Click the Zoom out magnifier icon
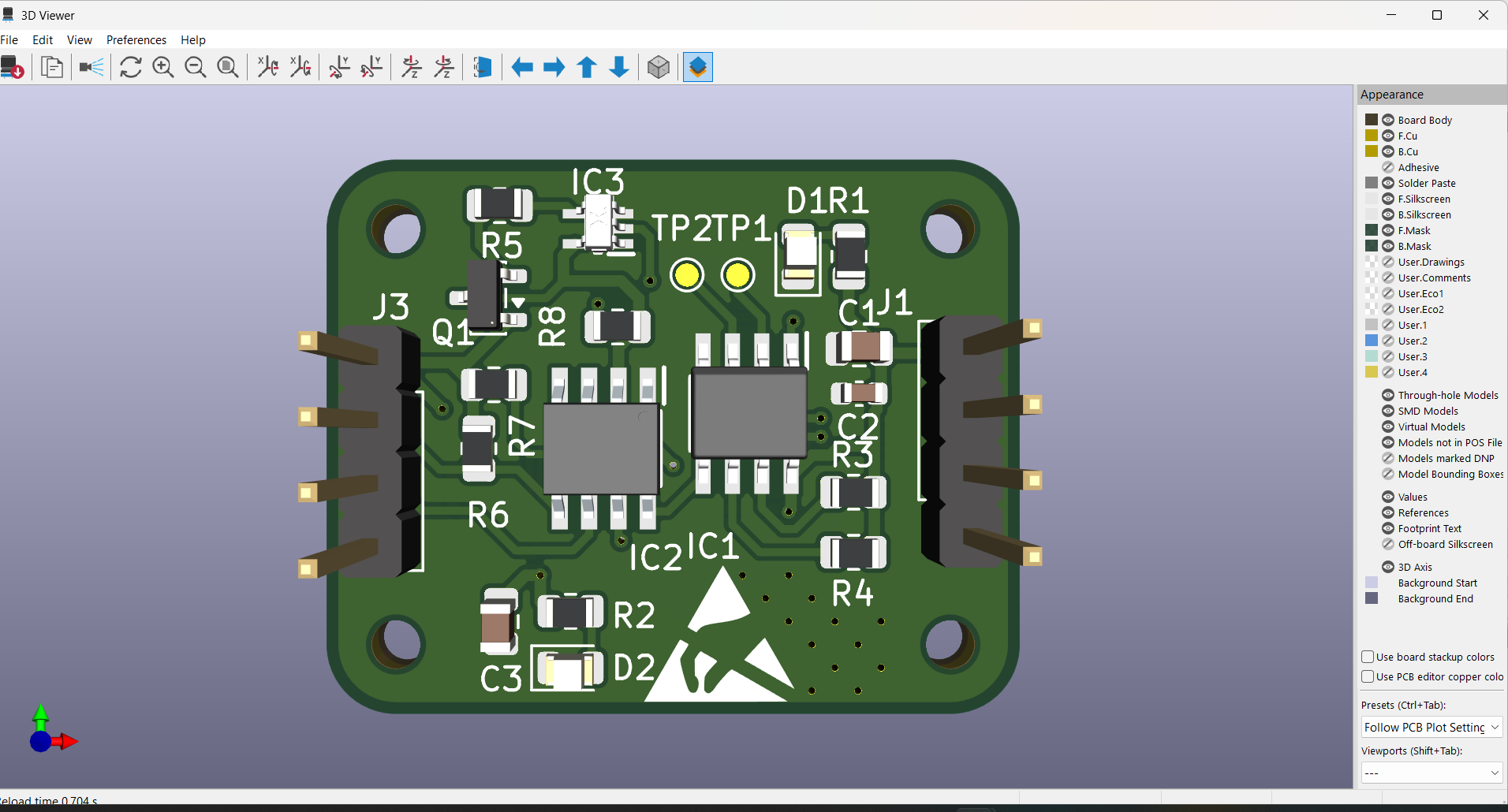 (x=196, y=67)
